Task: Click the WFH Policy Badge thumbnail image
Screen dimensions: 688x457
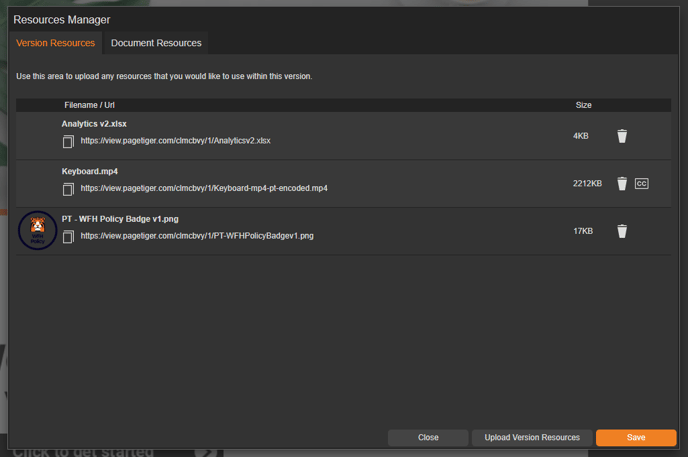Action: [38, 231]
